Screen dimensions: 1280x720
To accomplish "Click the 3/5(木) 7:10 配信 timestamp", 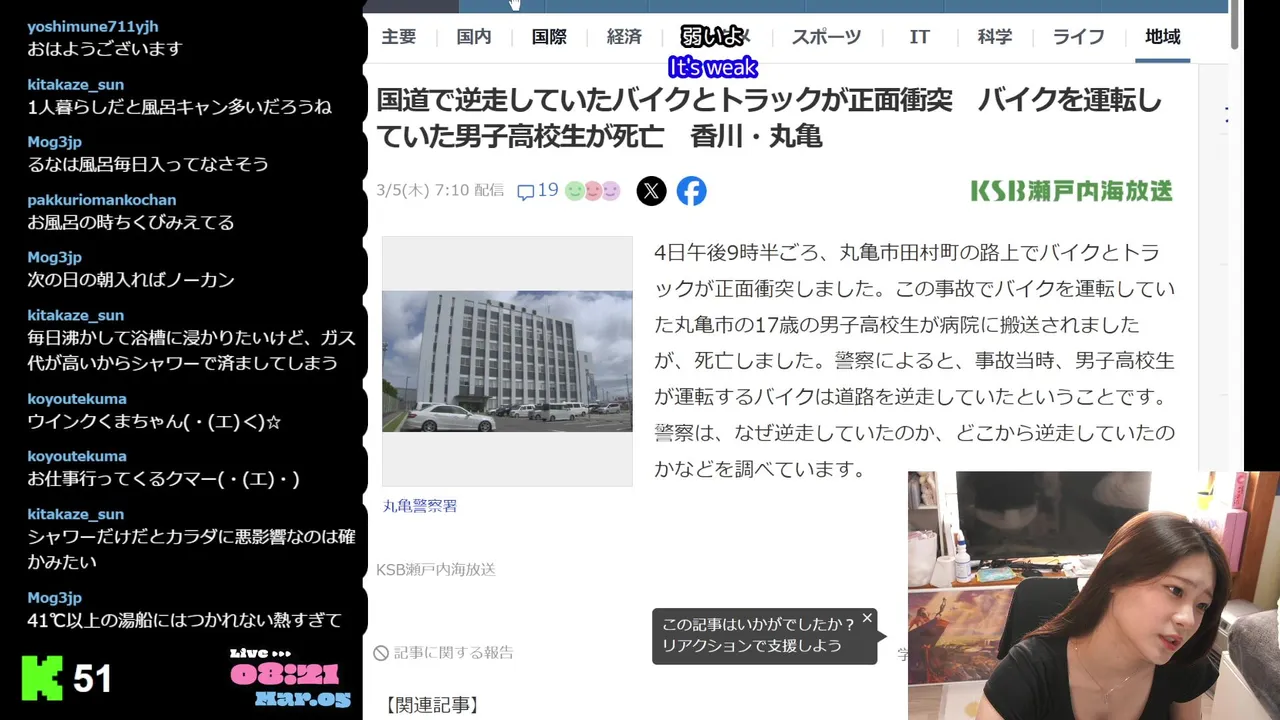I will 440,190.
